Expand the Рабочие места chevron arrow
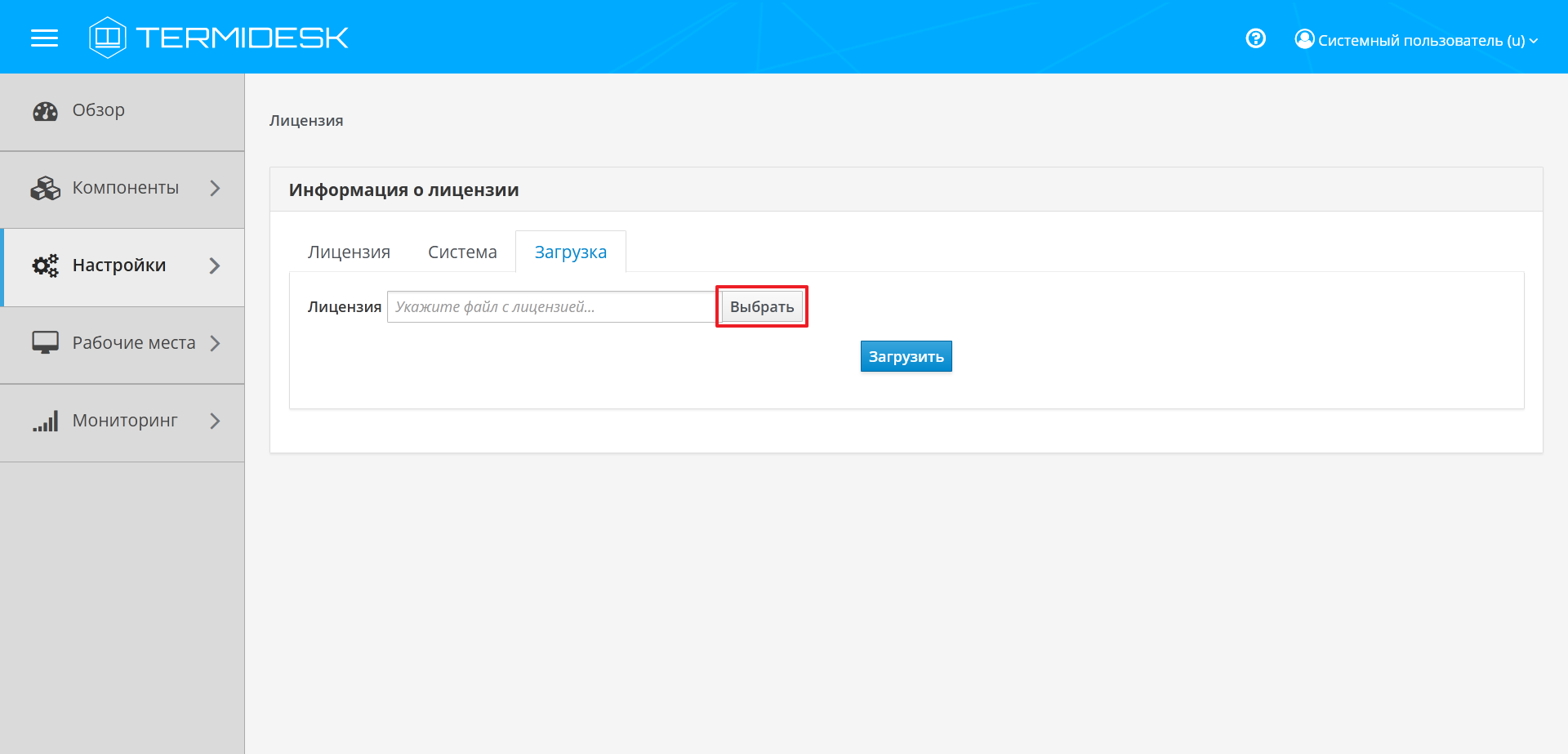Viewport: 1568px width, 754px height. click(215, 344)
